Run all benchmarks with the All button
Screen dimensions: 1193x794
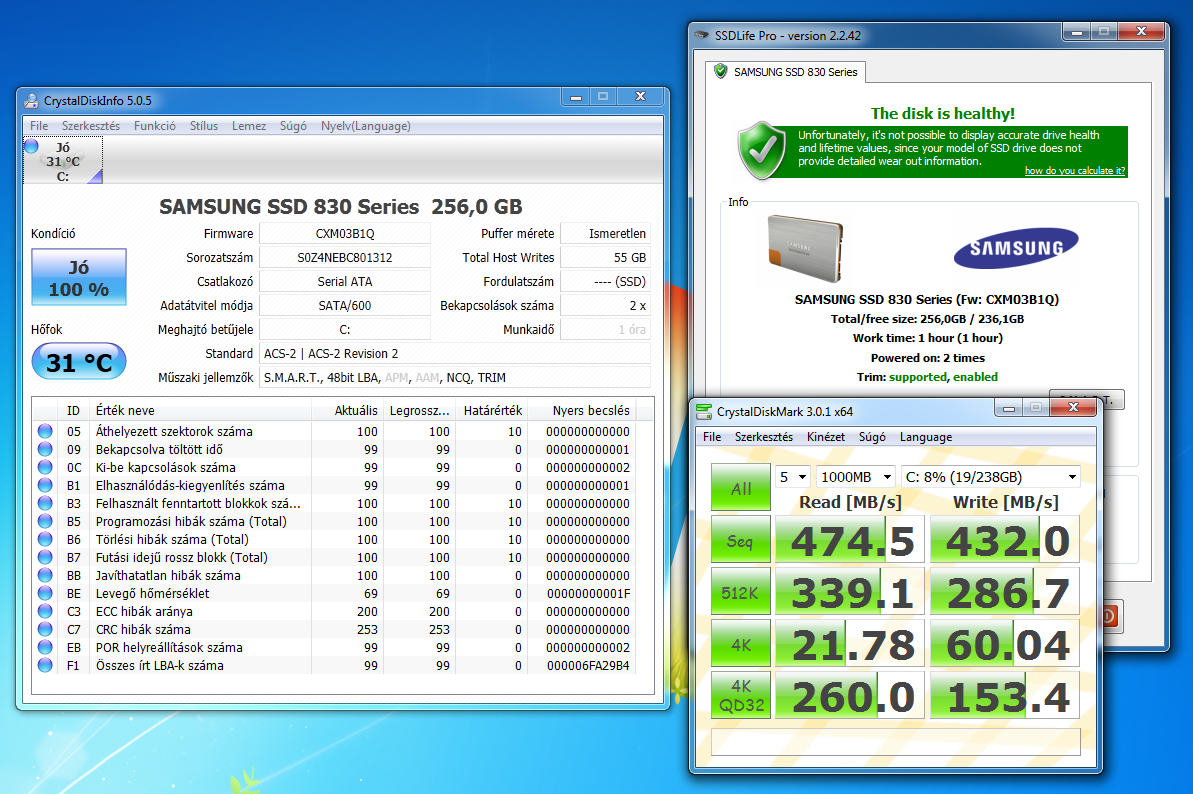tap(740, 488)
